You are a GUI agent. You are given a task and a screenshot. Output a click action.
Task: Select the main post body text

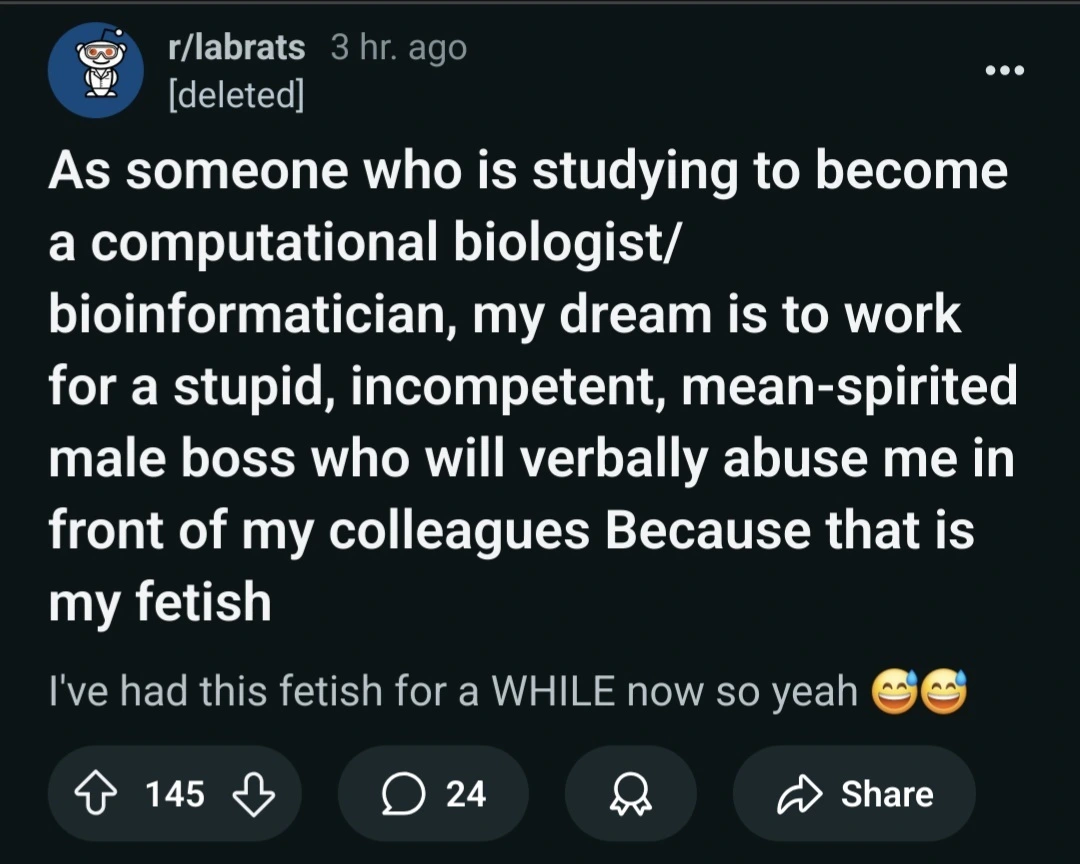(x=530, y=385)
